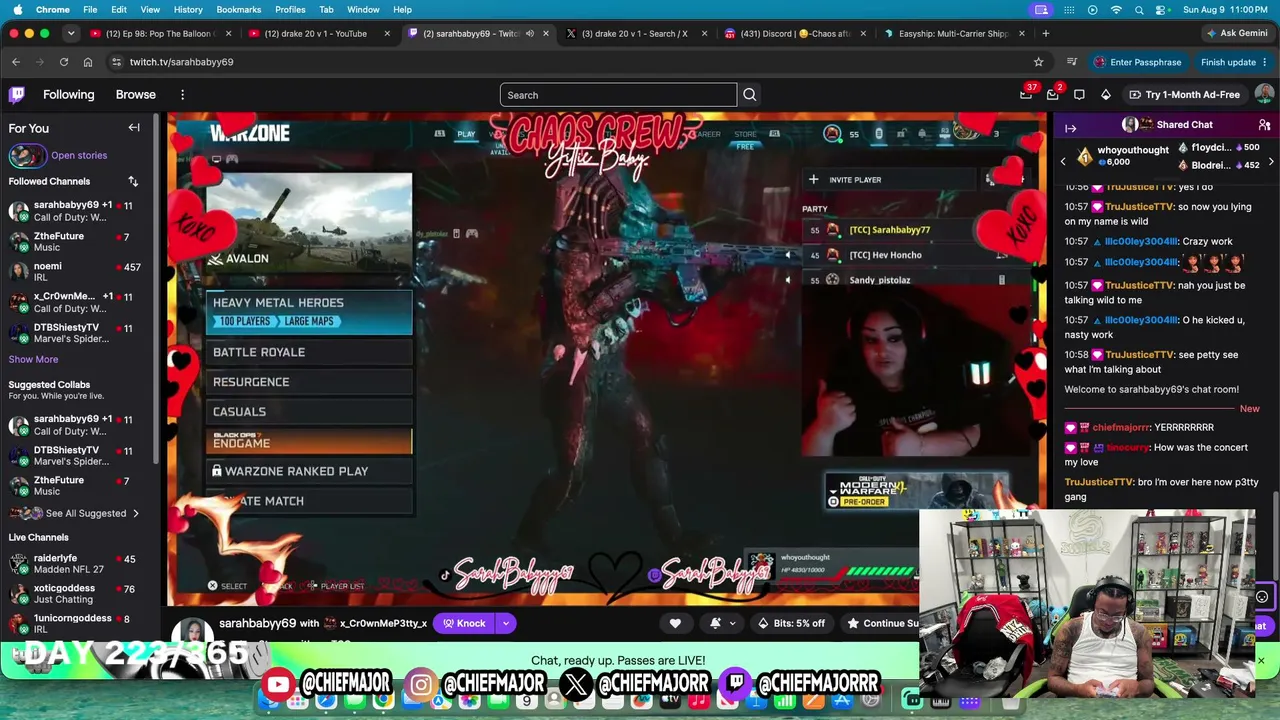1280x720 pixels.
Task: Show More followed channels
Action: pos(33,360)
